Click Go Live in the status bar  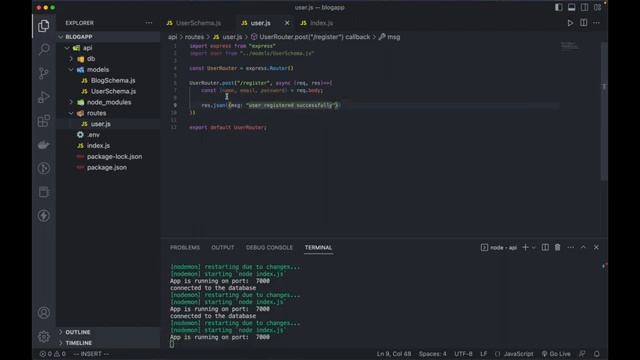(556, 354)
